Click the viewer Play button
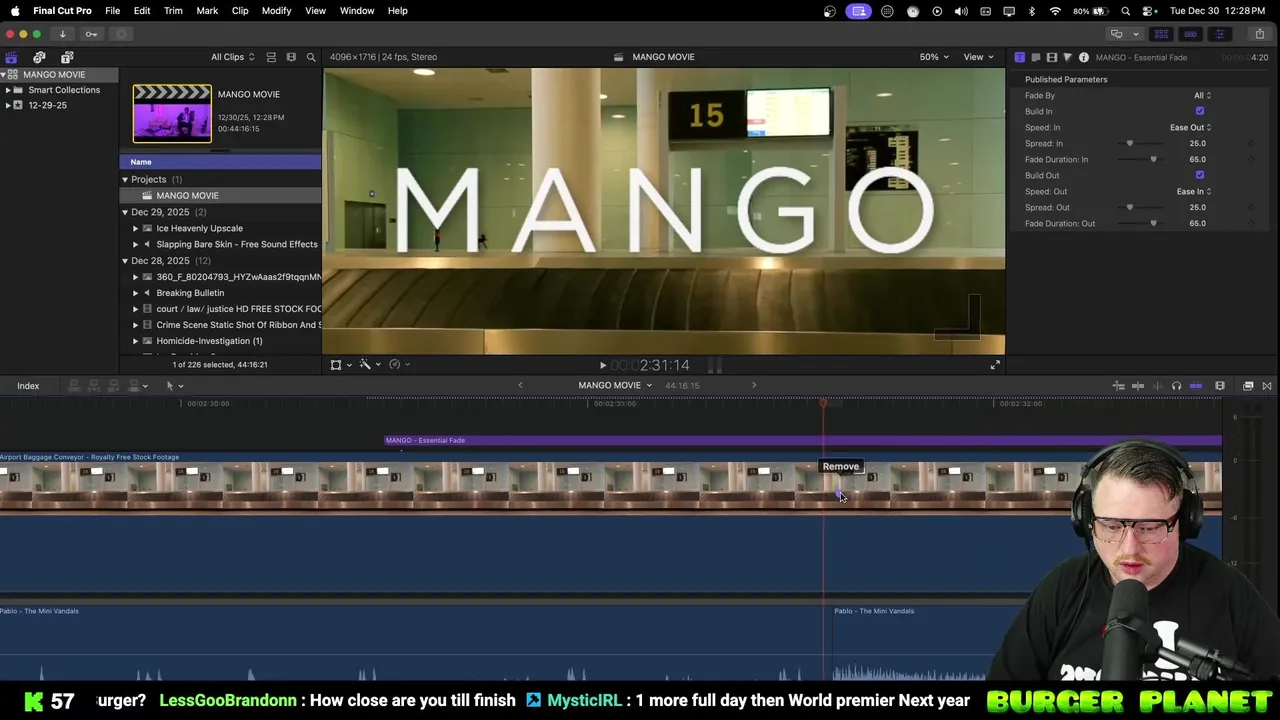 coord(602,365)
